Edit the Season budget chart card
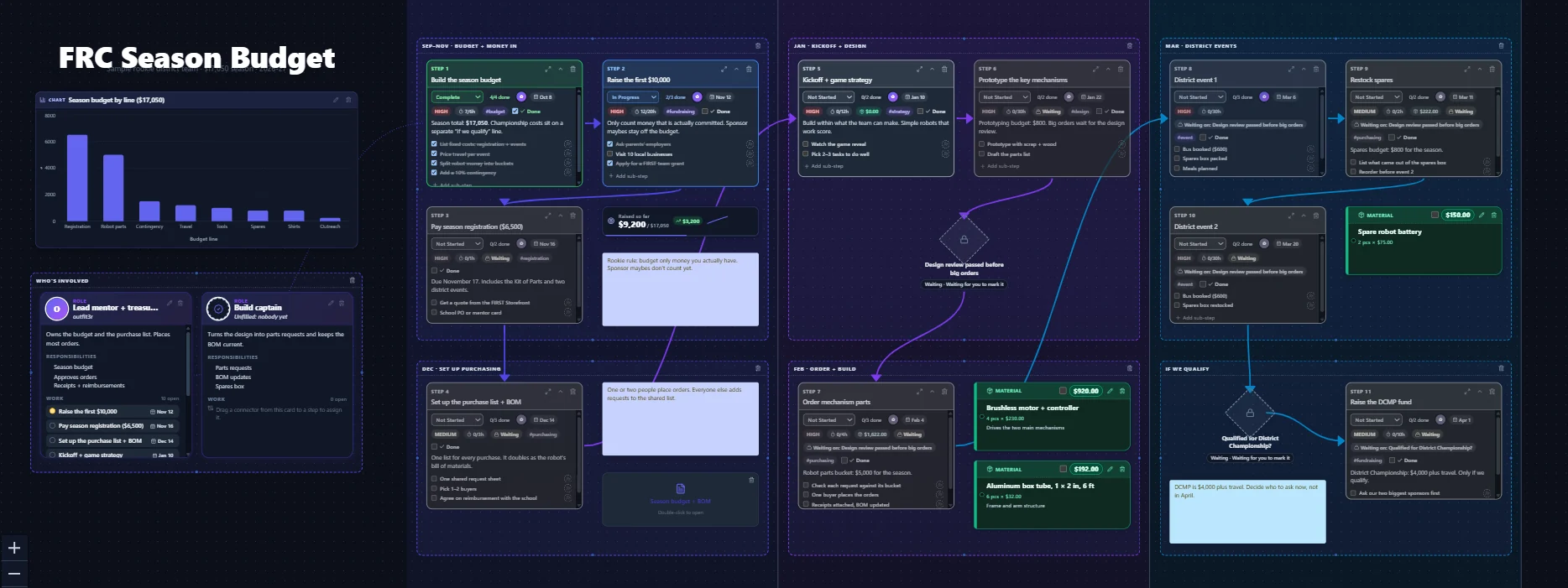The height and width of the screenshot is (588, 1568). 336,100
